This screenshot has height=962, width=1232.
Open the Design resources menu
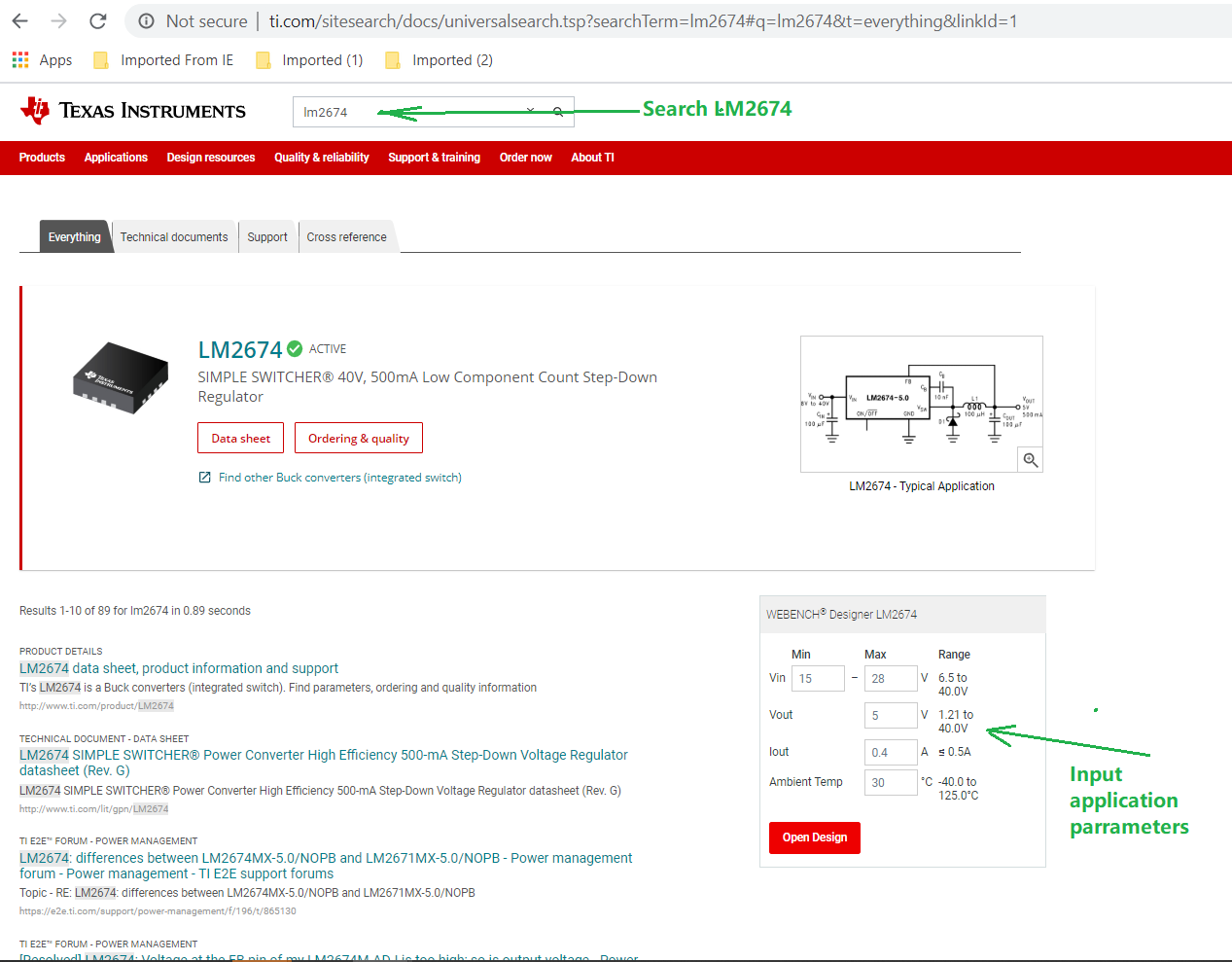211,158
